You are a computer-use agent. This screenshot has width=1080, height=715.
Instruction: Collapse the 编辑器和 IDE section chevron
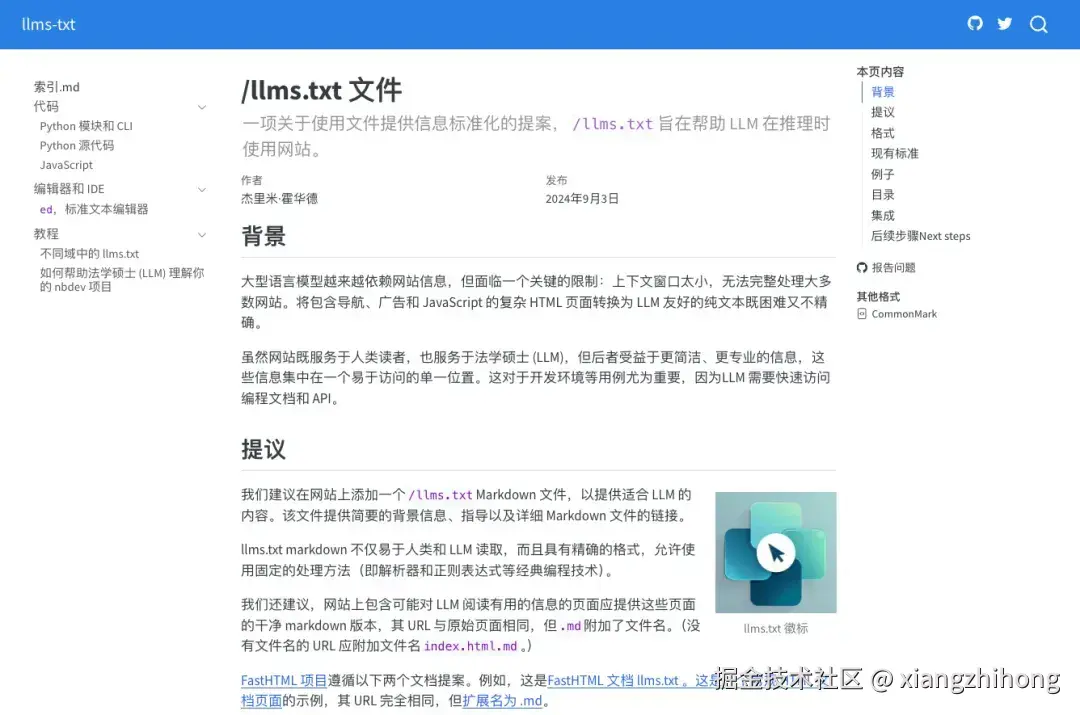pyautogui.click(x=202, y=189)
